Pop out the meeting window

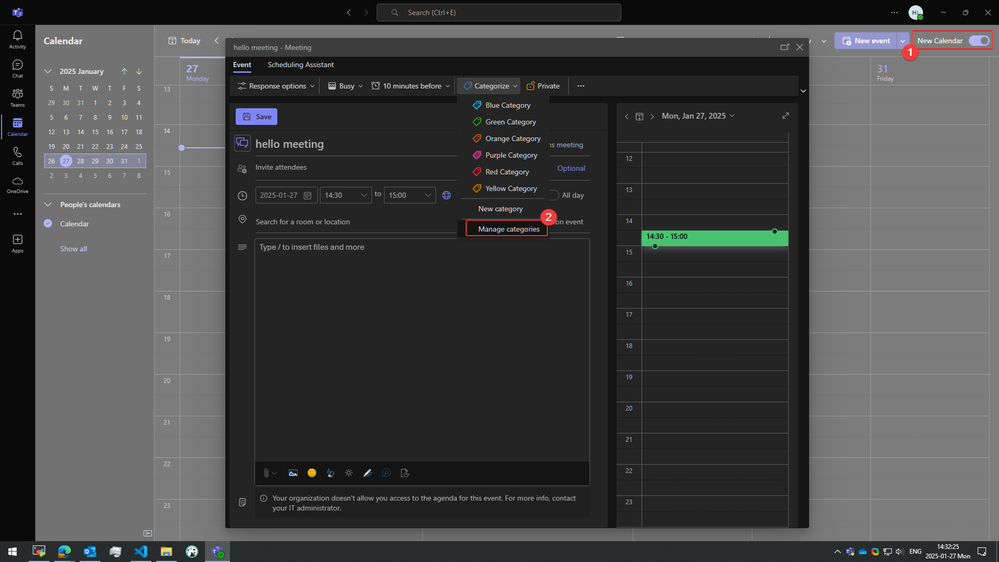[784, 47]
